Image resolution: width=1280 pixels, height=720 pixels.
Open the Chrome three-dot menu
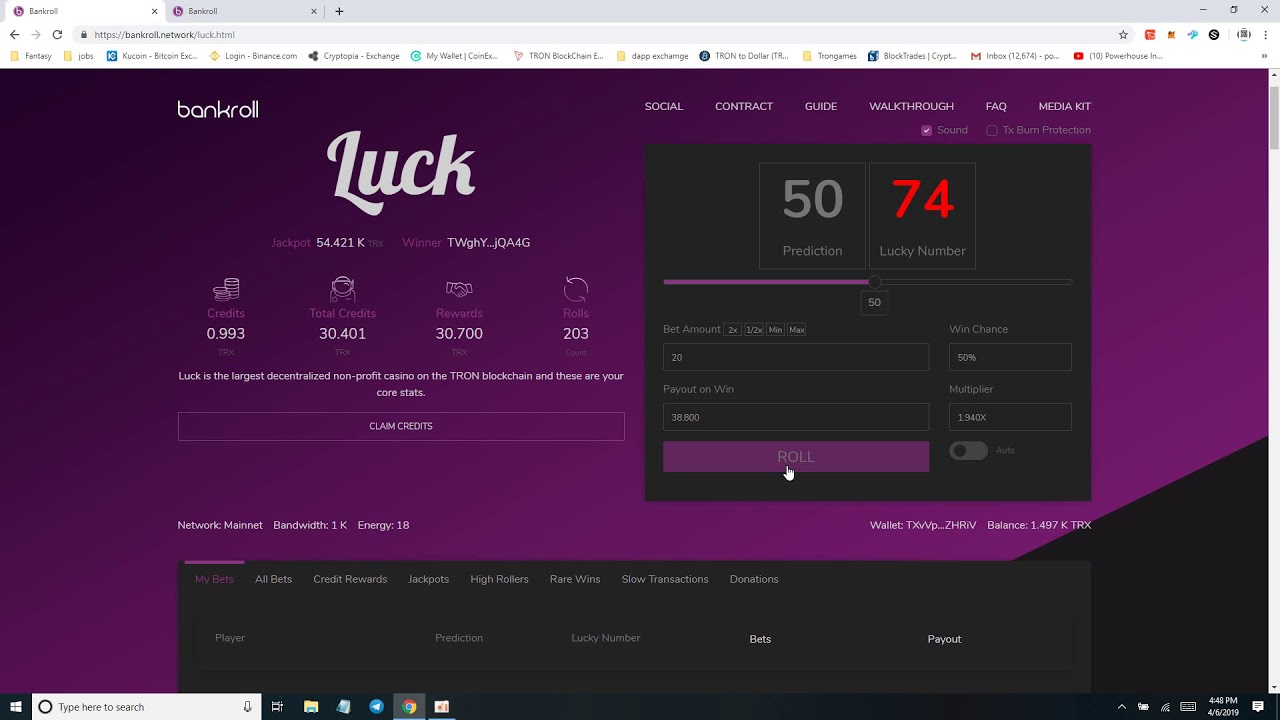[1266, 34]
